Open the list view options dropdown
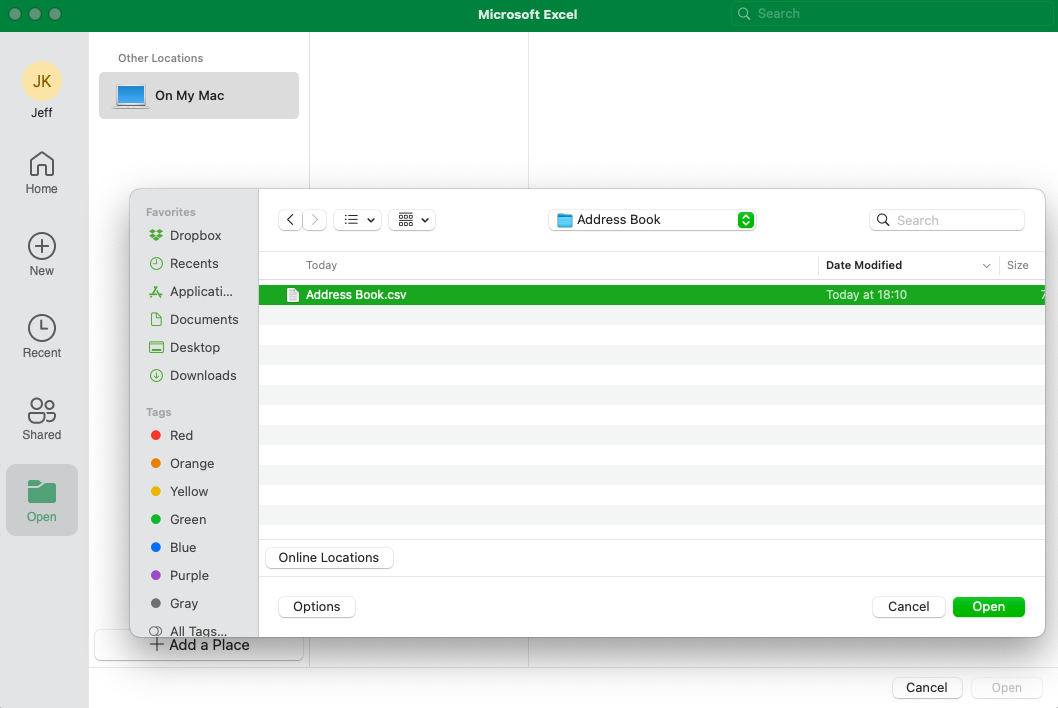The width and height of the screenshot is (1058, 708). [358, 220]
